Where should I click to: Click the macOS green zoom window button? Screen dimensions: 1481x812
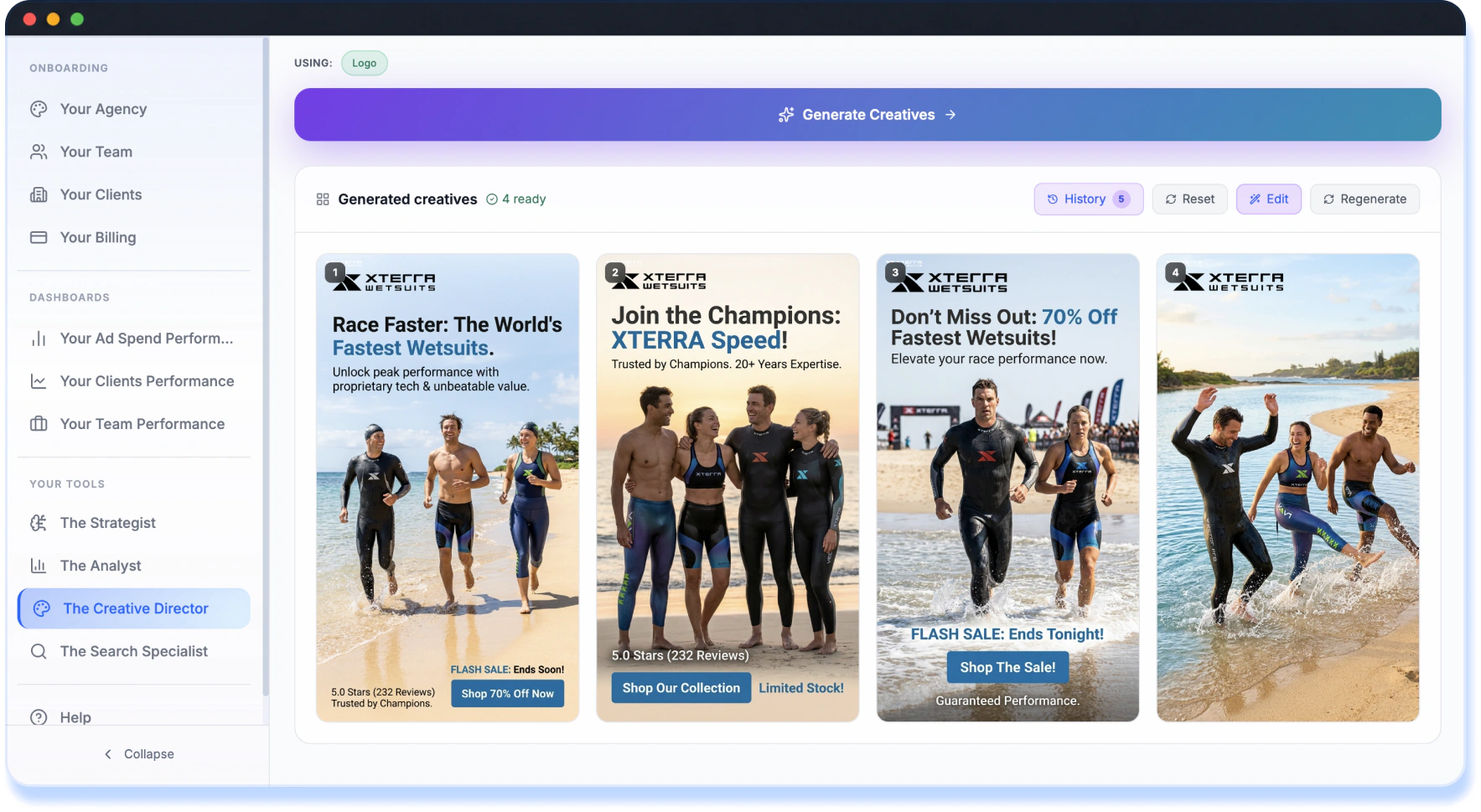[77, 19]
